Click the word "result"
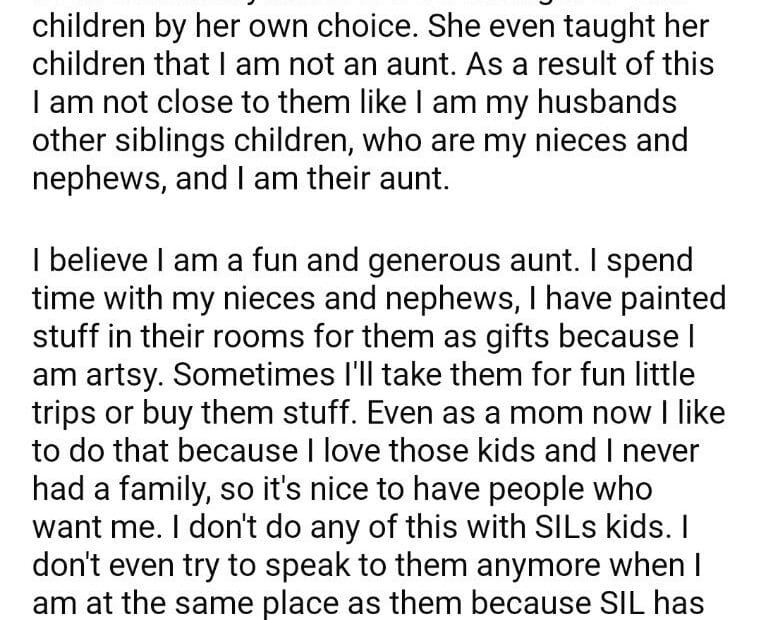761x620 pixels. click(530, 65)
